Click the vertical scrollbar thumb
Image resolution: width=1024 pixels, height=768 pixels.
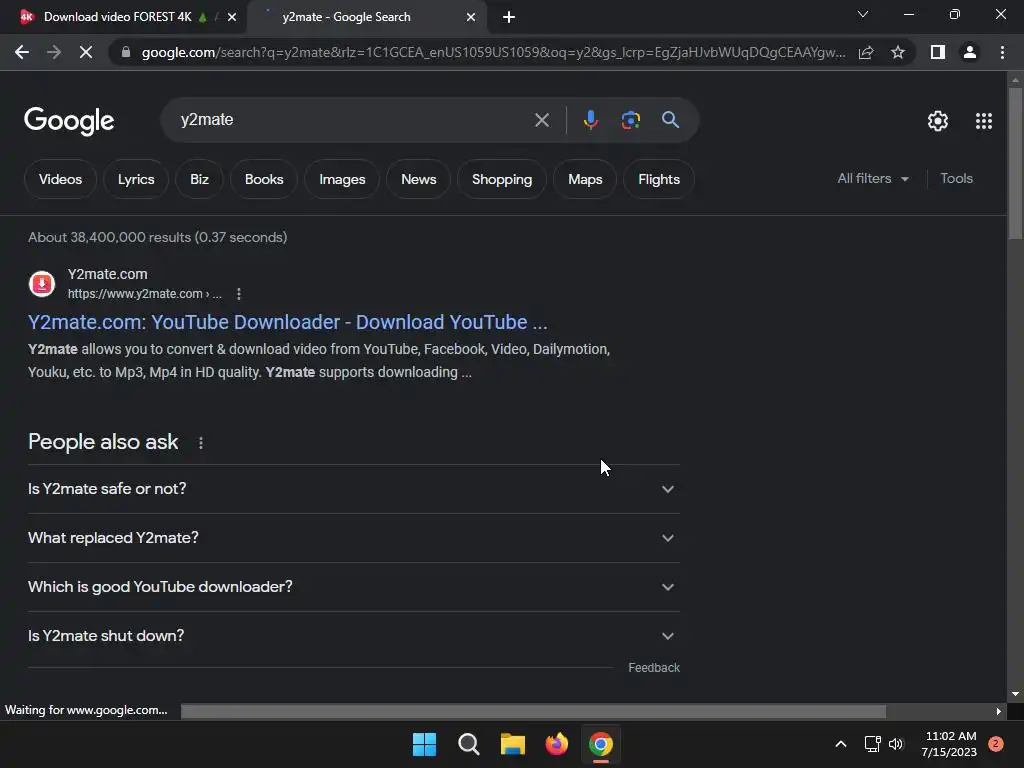click(1015, 163)
